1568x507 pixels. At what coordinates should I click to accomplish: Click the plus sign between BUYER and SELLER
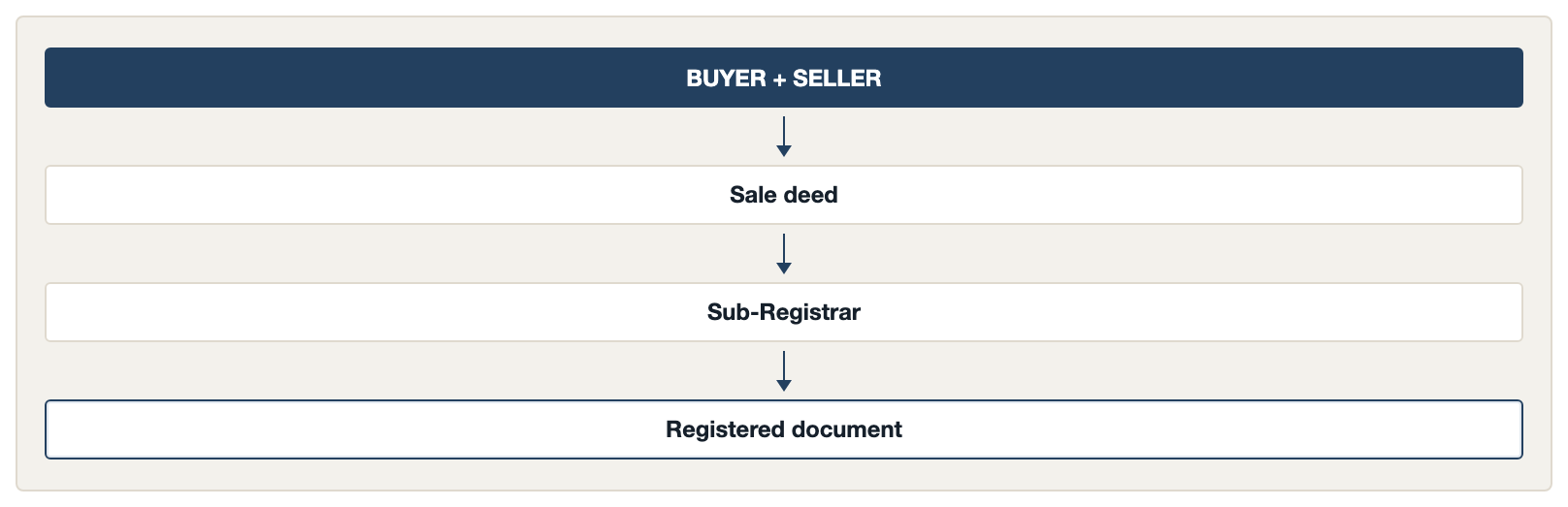779,79
